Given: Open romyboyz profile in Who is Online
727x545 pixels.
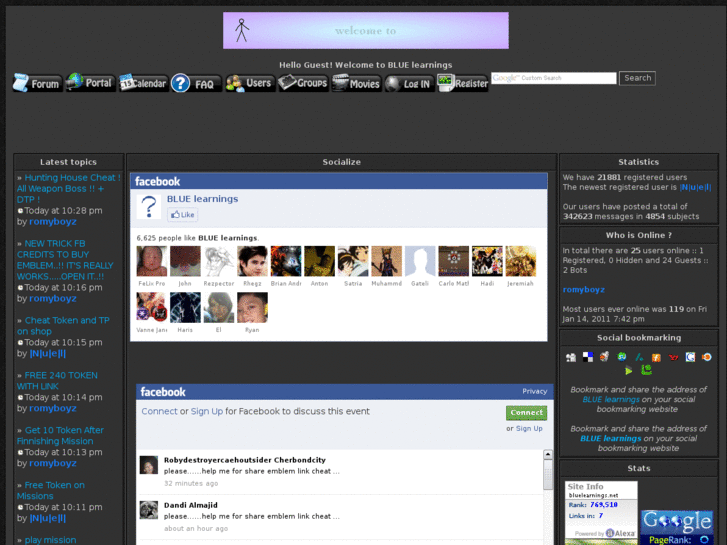Looking at the screenshot, I should click(583, 289).
